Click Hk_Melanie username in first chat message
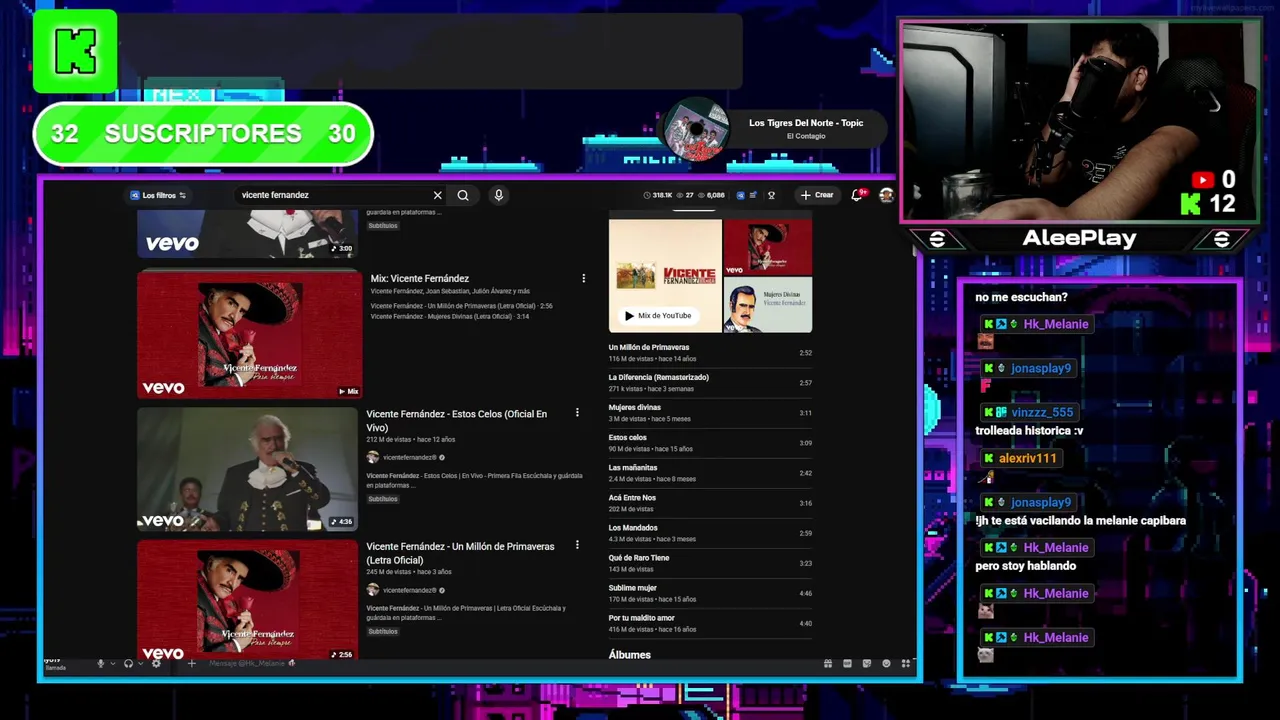This screenshot has height=720, width=1280. point(1056,324)
